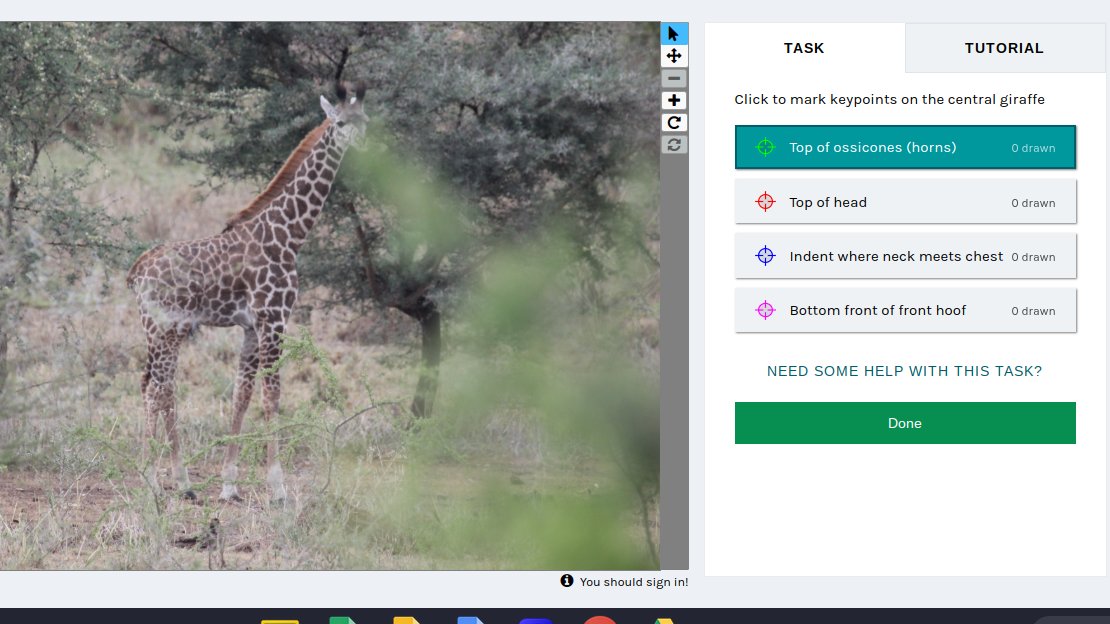The width and height of the screenshot is (1110, 624).
Task: Submit with the green Done button
Action: point(905,423)
